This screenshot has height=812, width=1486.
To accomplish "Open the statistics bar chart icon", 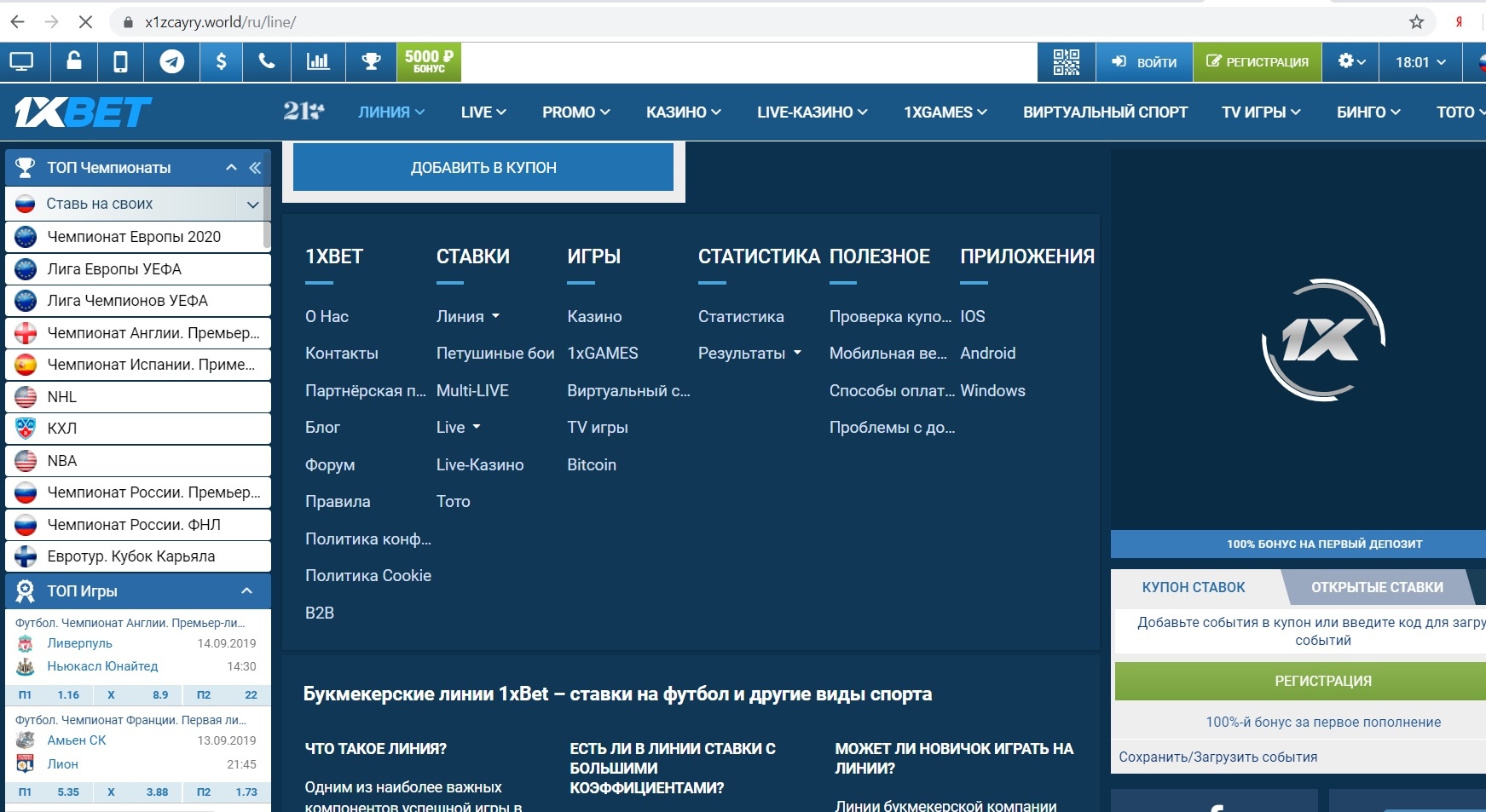I will 318,62.
